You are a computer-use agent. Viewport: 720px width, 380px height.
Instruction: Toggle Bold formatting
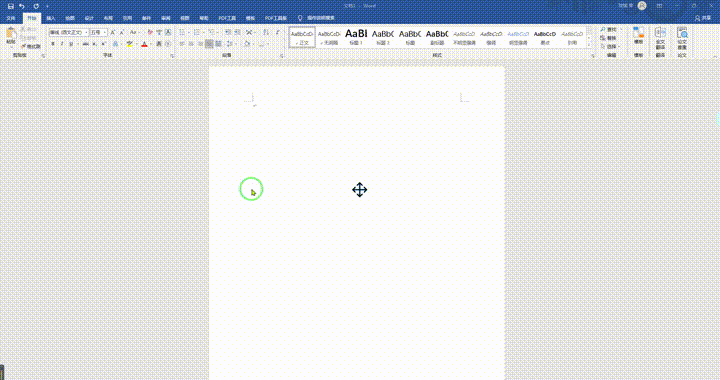click(x=53, y=44)
